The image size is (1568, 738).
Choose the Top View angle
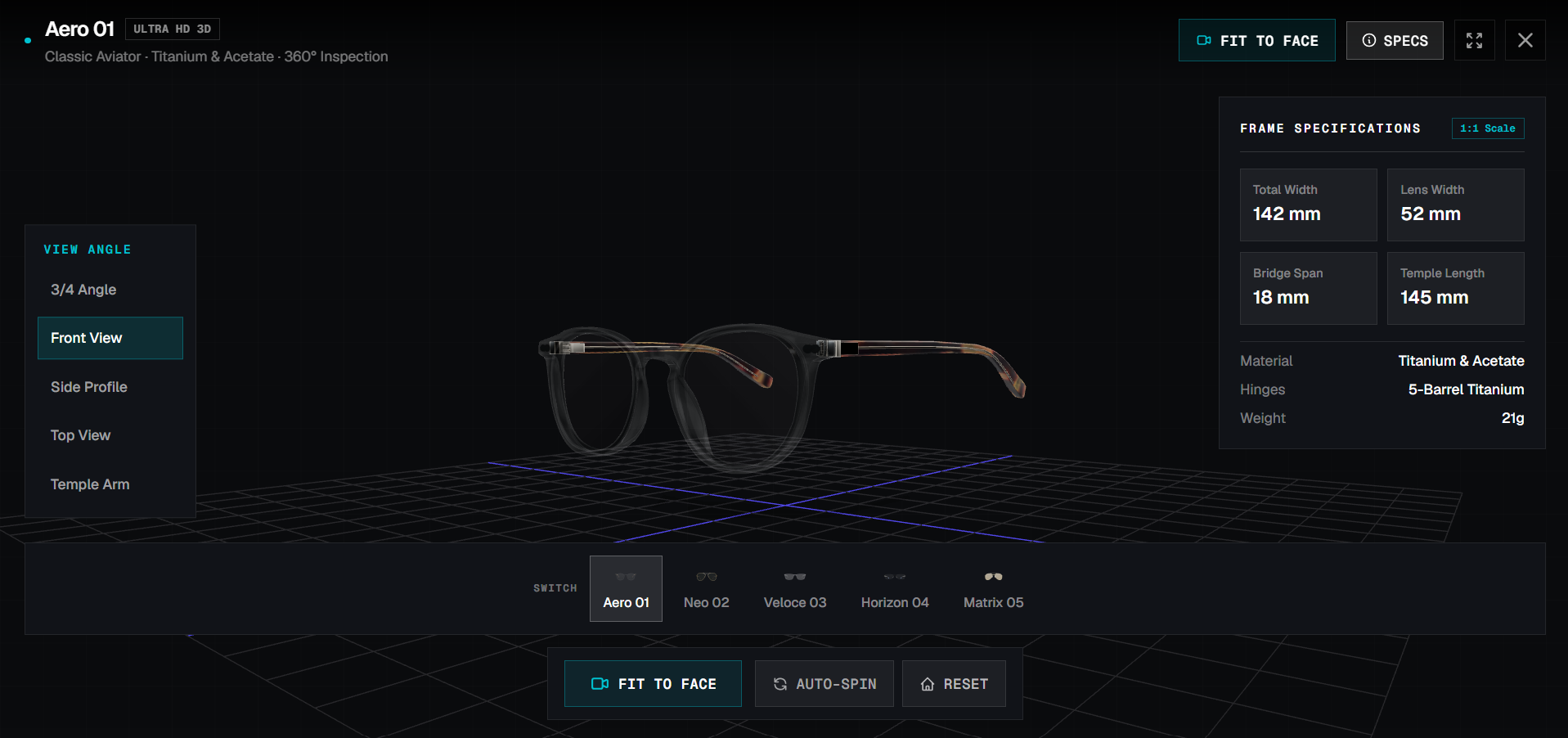point(110,435)
